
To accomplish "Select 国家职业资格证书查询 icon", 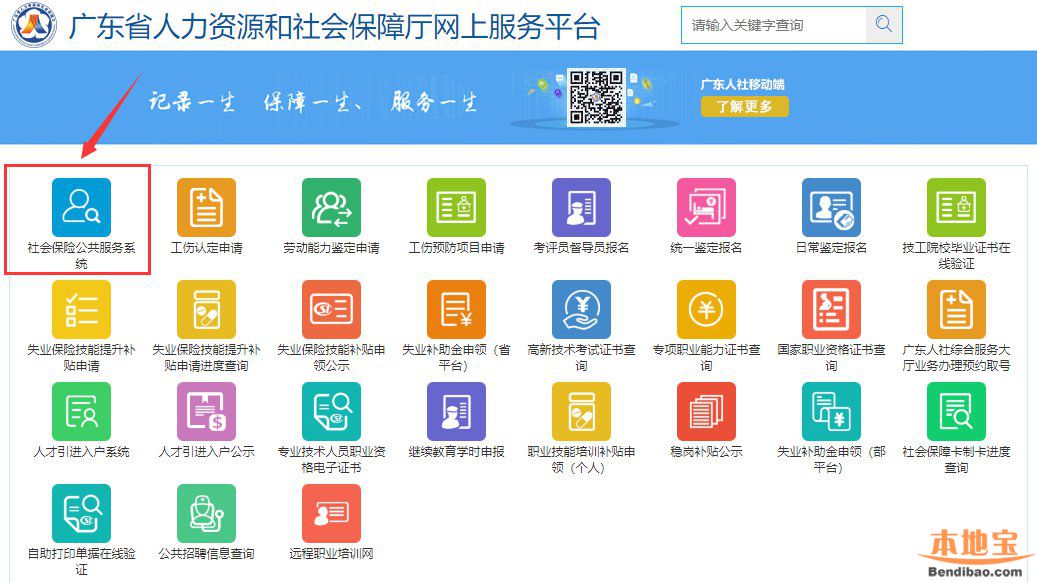I will 831,310.
